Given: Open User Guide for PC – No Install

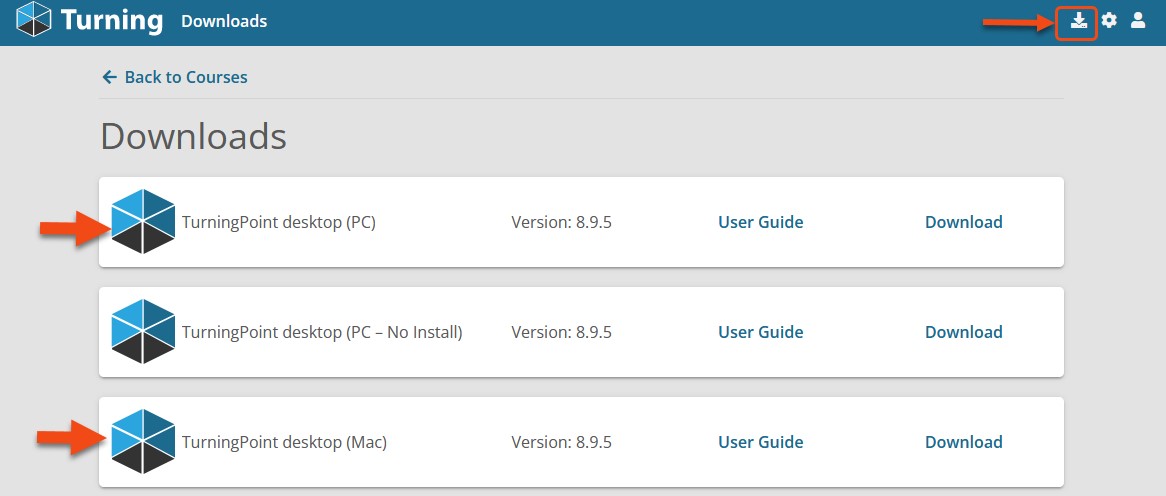Looking at the screenshot, I should tap(761, 332).
